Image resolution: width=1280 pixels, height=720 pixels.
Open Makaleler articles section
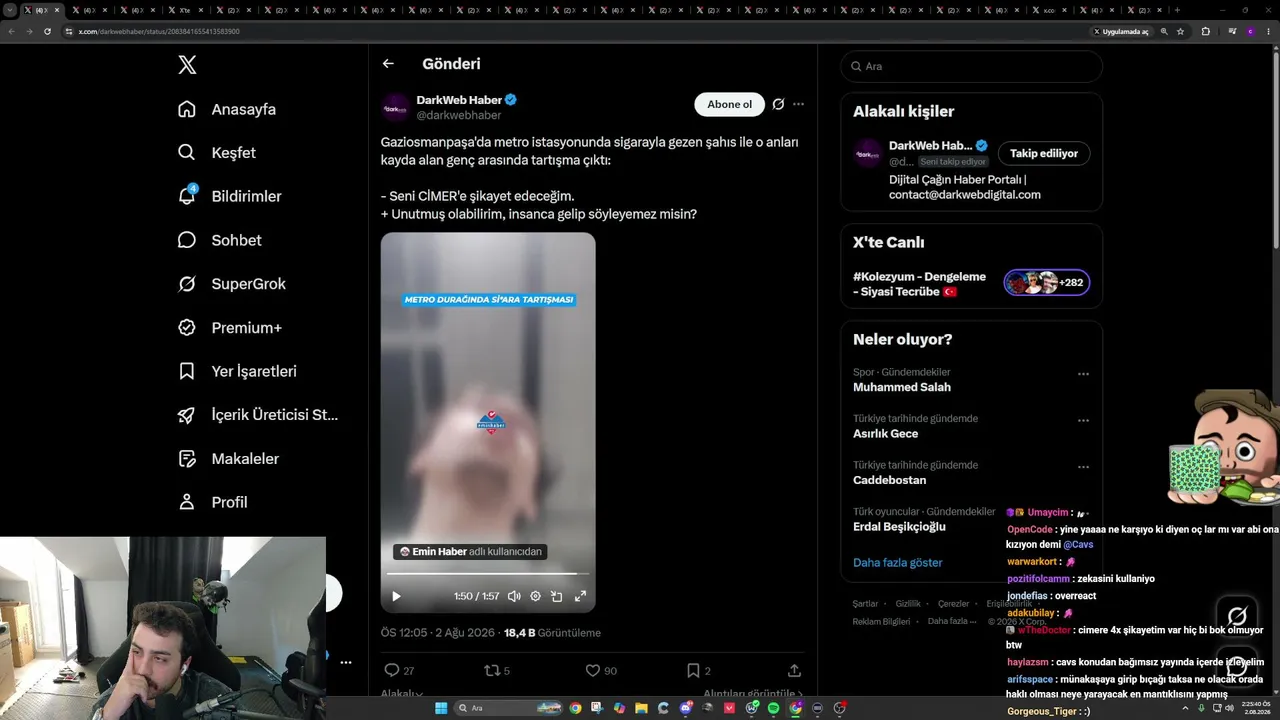228,459
